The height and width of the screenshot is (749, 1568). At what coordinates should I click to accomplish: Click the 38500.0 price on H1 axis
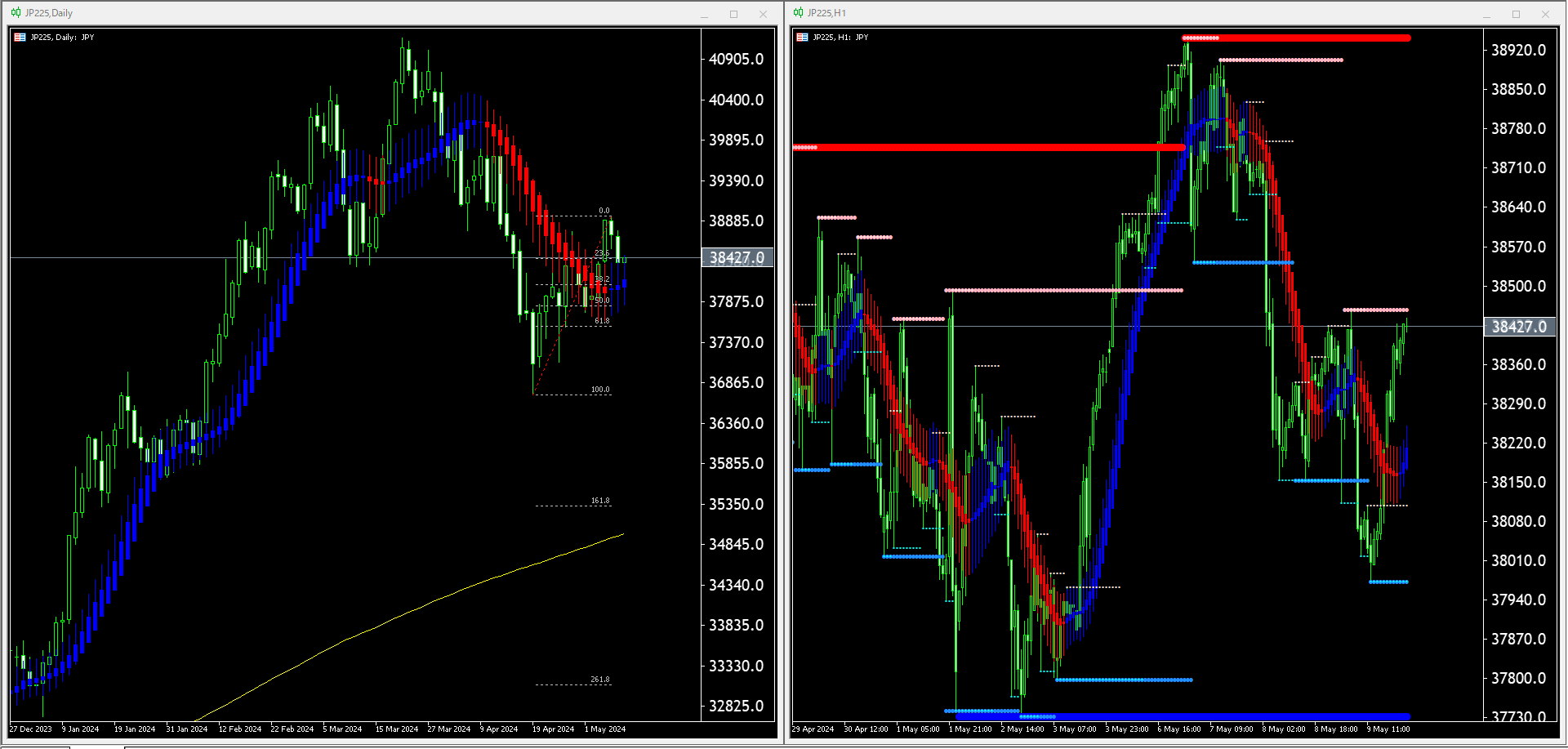coord(1519,287)
